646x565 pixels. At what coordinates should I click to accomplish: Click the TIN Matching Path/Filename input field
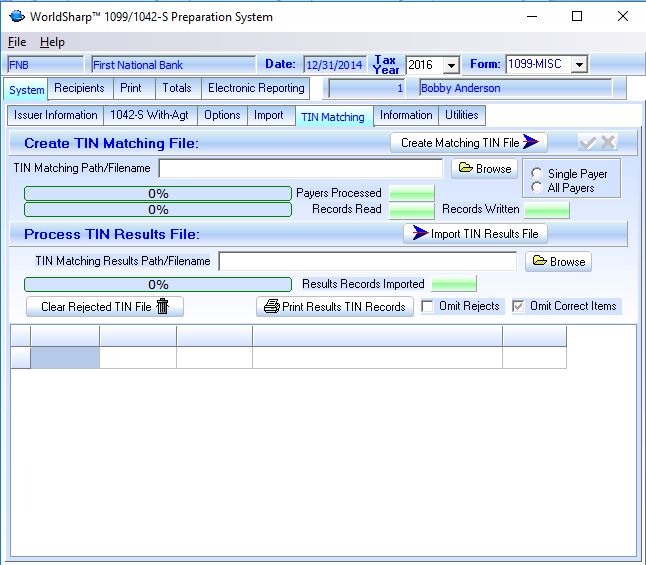tap(300, 169)
